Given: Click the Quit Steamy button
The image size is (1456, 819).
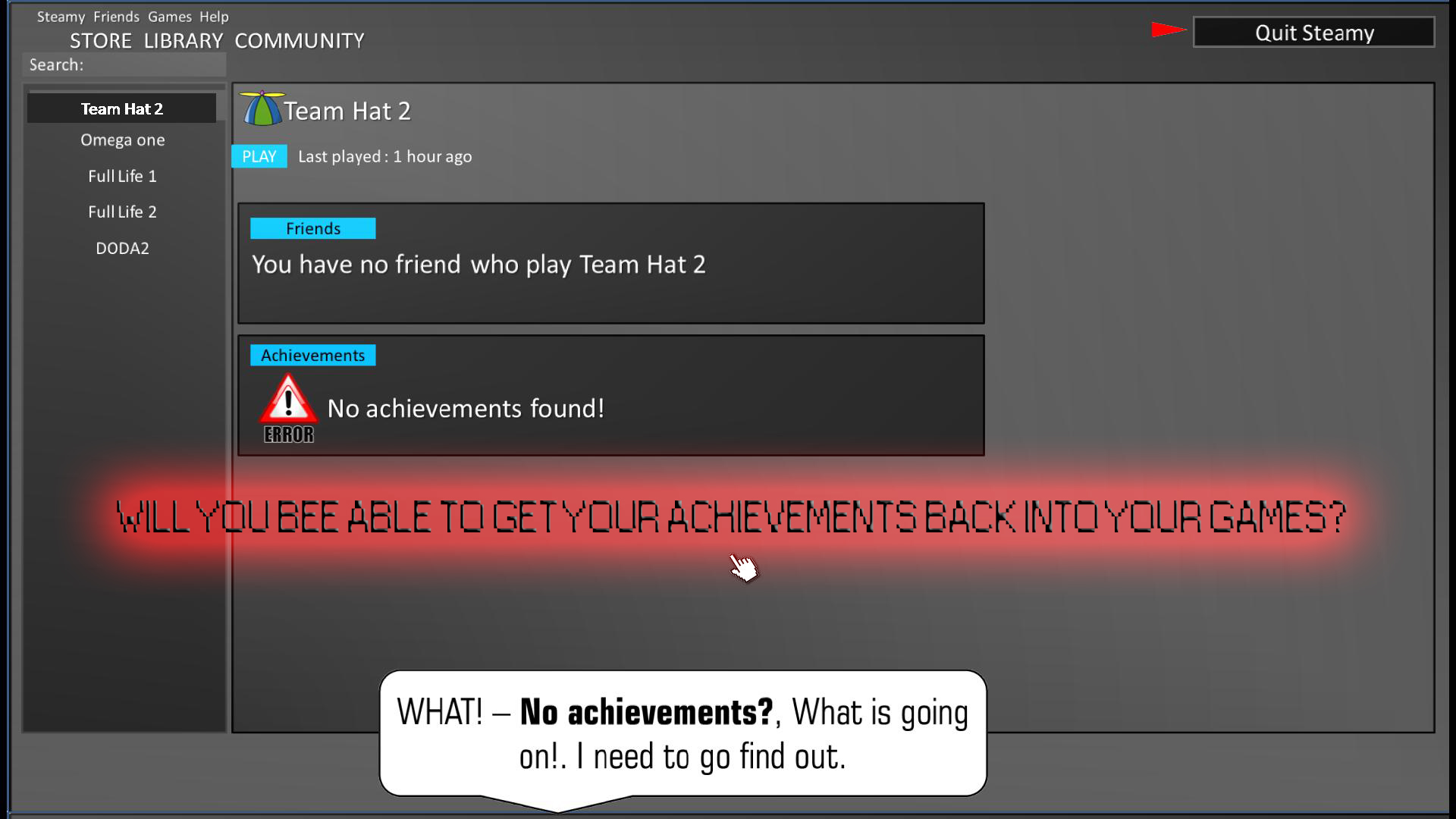Looking at the screenshot, I should [x=1314, y=32].
